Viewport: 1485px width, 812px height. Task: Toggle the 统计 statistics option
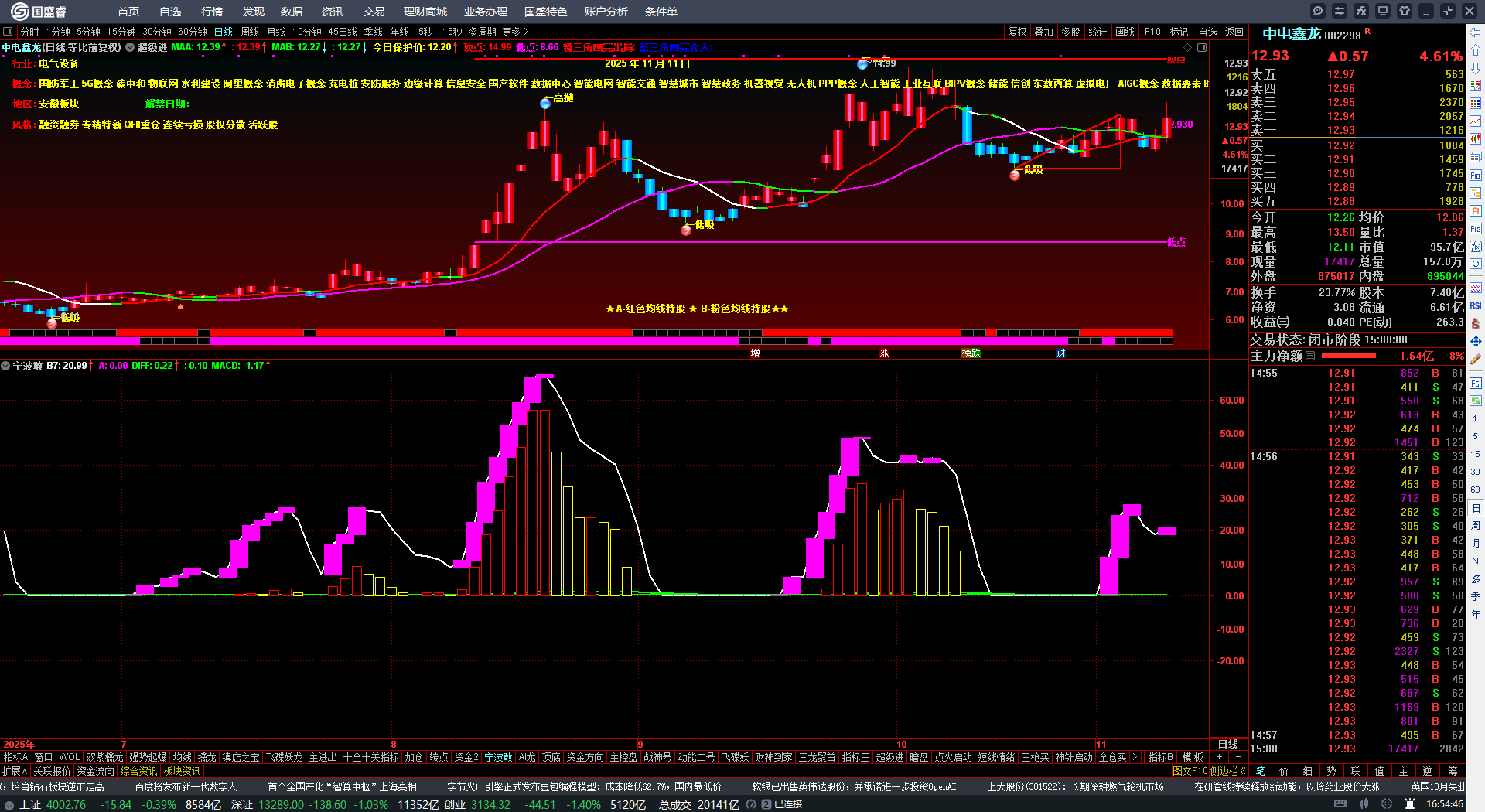[x=1098, y=32]
